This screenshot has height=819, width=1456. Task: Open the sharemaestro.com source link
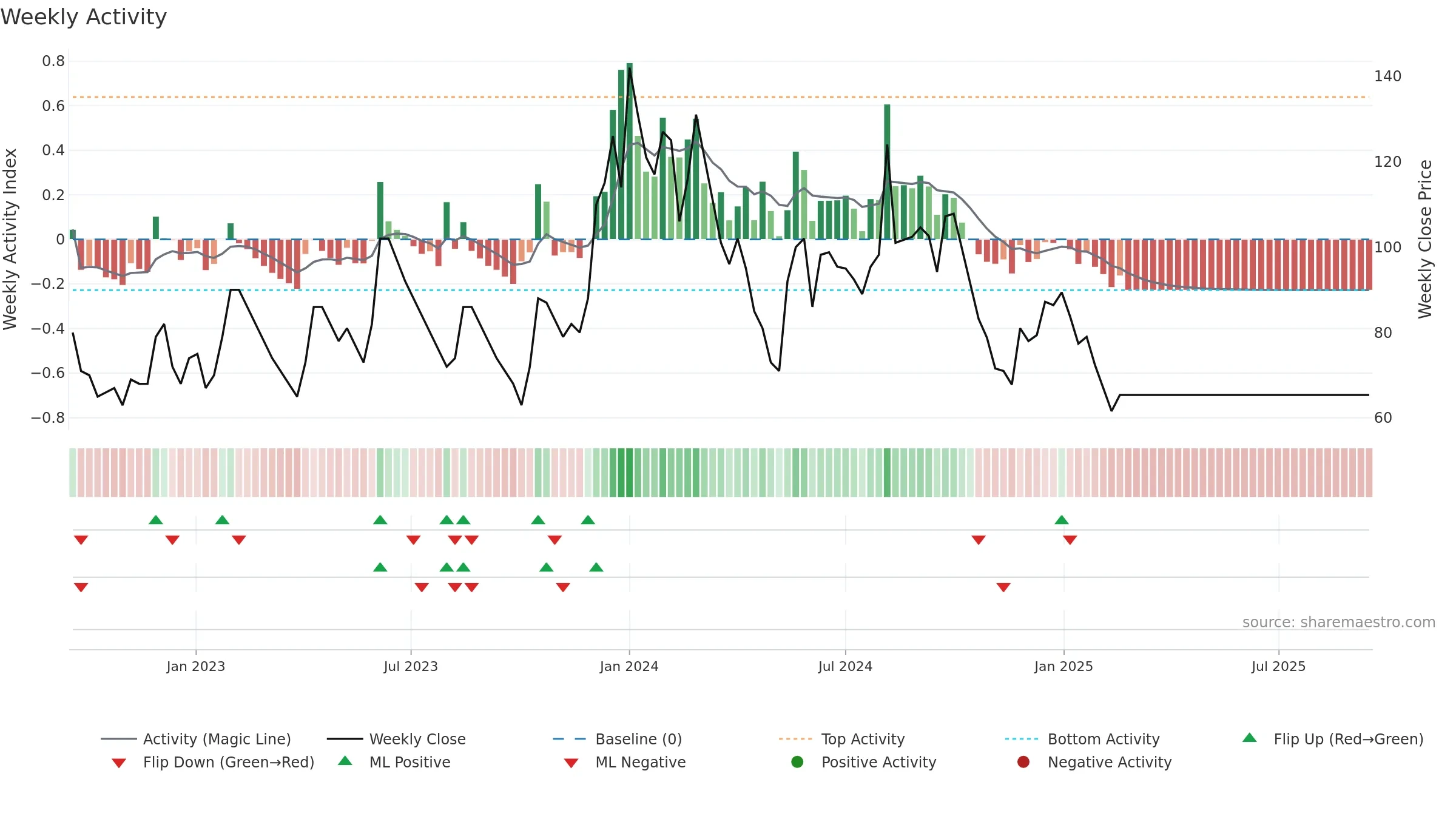tap(1339, 622)
